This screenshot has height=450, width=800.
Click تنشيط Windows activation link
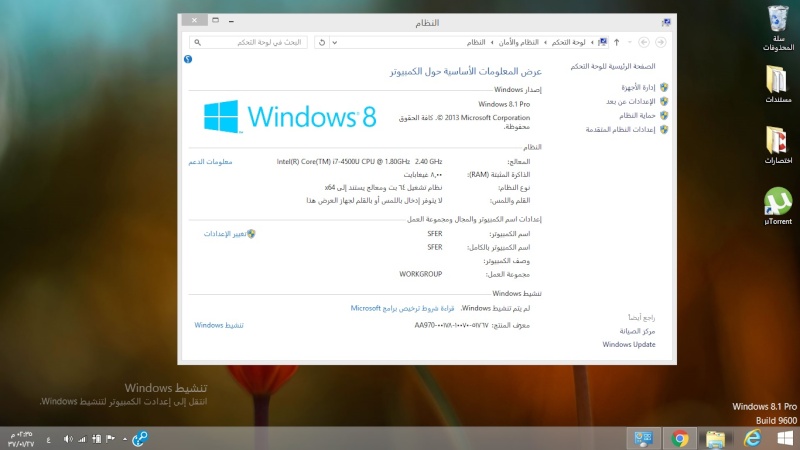pyautogui.click(x=219, y=325)
